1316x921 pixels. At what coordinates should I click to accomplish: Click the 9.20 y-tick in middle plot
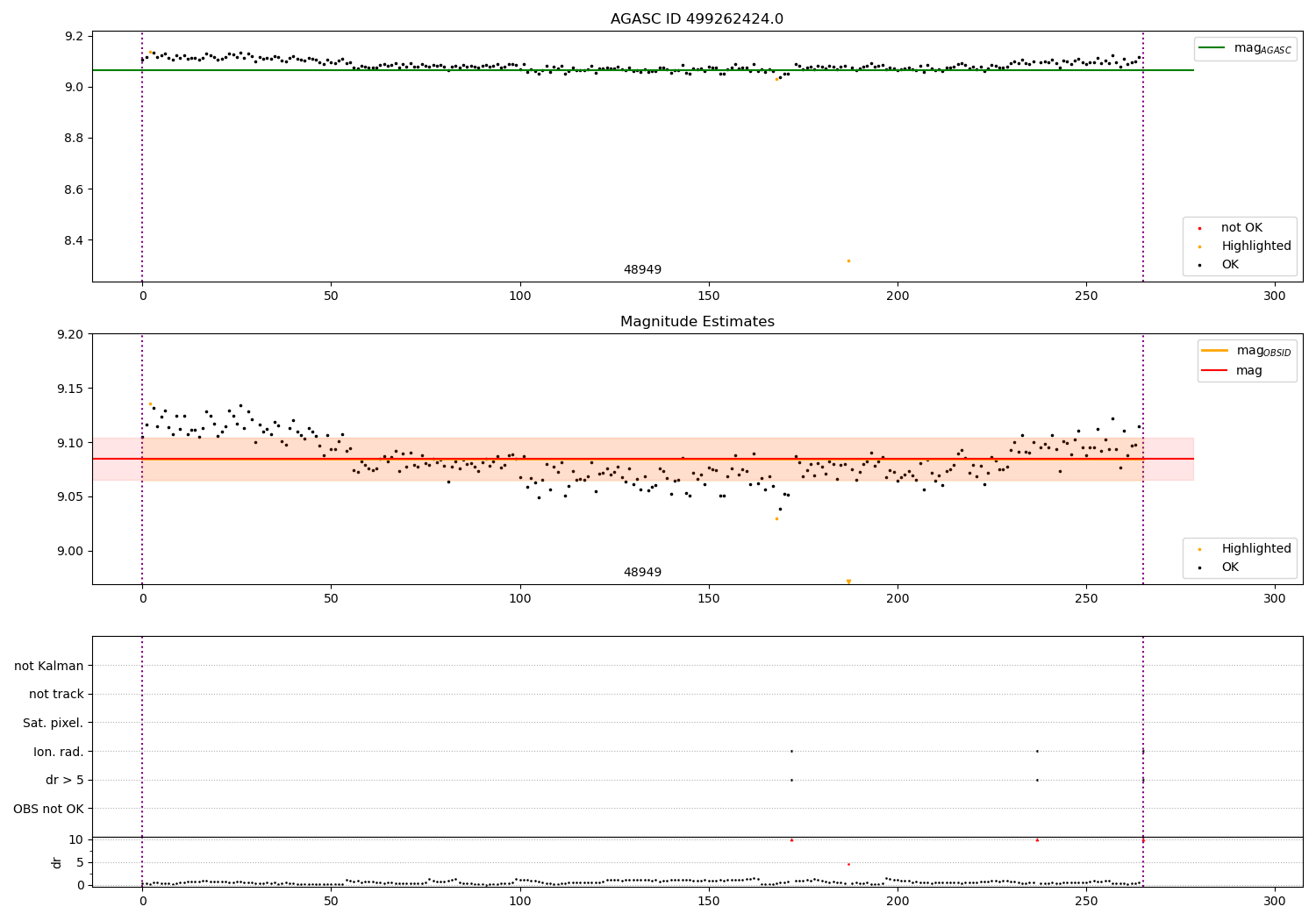[72, 334]
